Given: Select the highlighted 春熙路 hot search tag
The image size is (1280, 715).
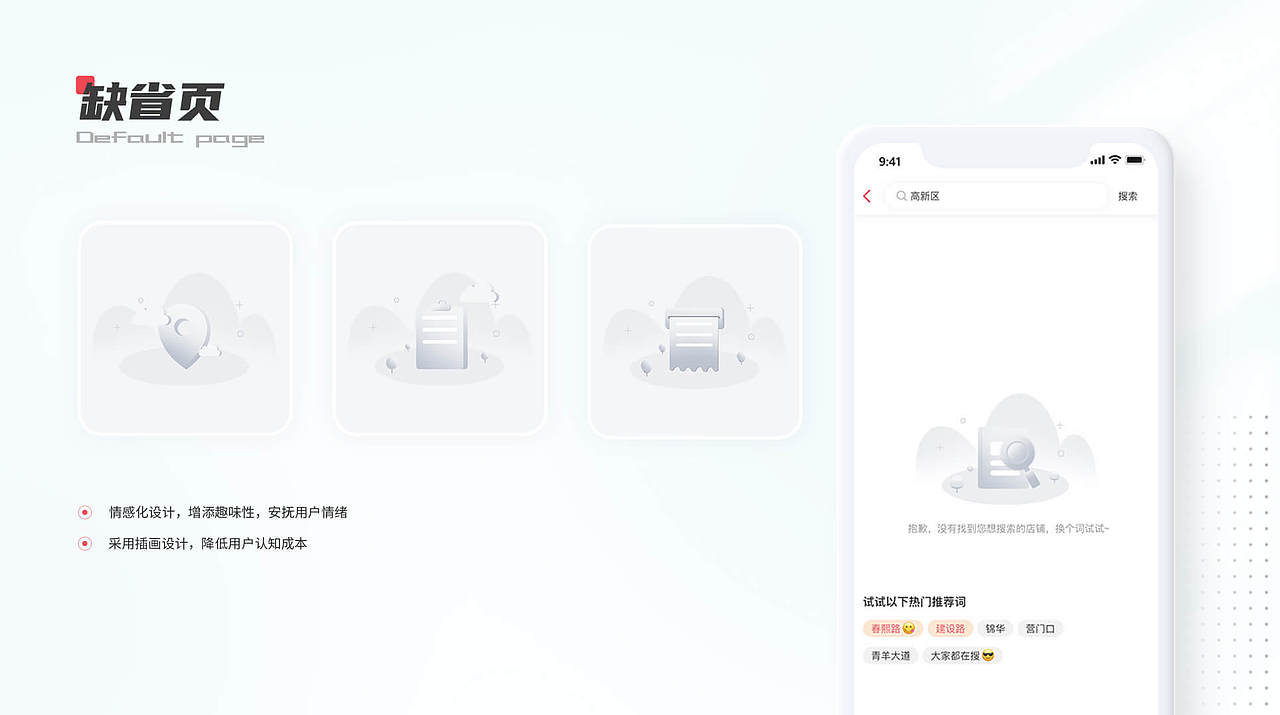Looking at the screenshot, I should 892,628.
